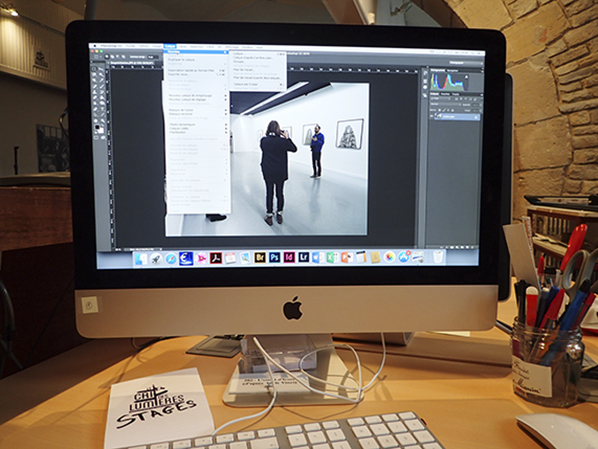Click histogram cache warning triangle icon
598x449 pixels.
(x=466, y=77)
